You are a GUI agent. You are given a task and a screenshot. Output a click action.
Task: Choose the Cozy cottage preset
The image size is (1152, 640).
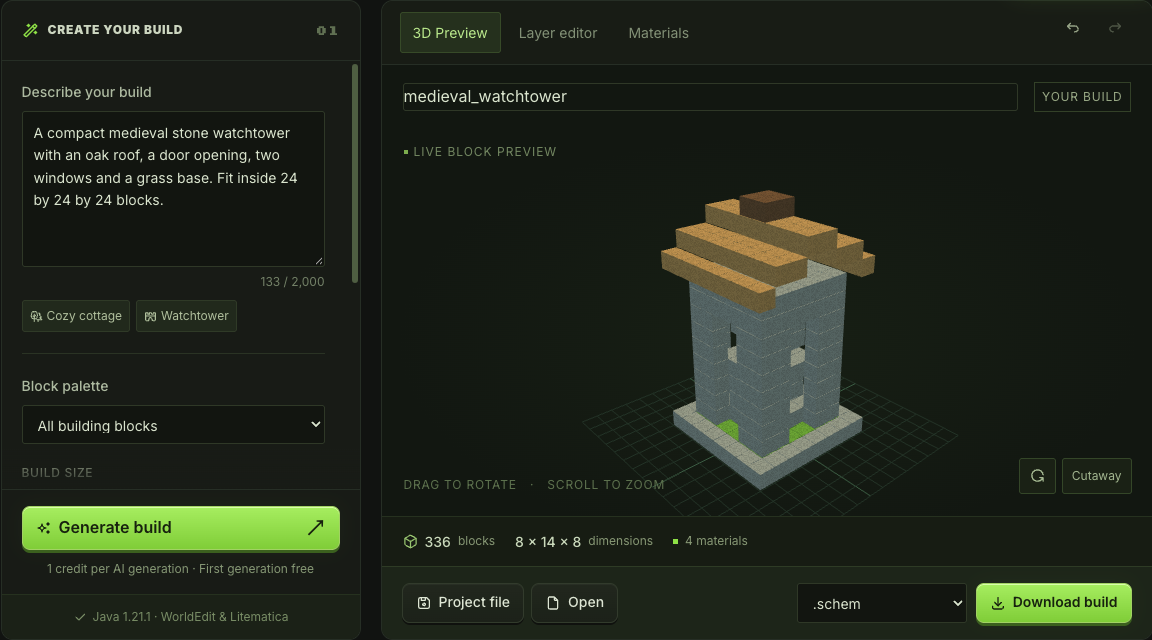(76, 316)
